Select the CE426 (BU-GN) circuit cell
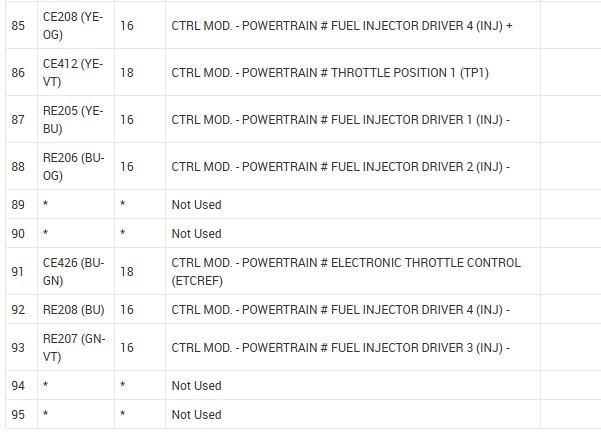601x433 pixels. point(72,271)
